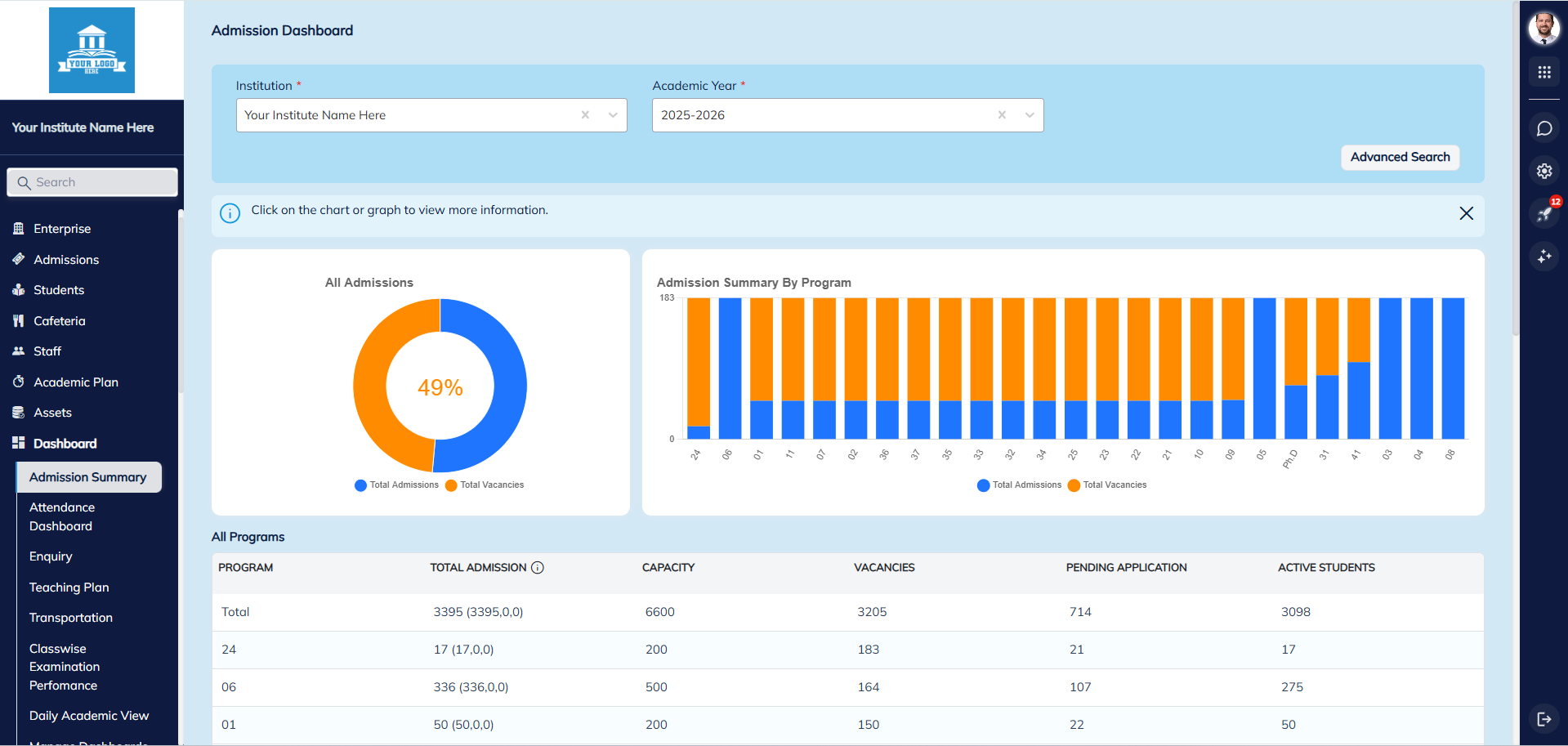Open the chat bubble icon on the right
Image resolution: width=1568 pixels, height=746 pixels.
(x=1544, y=128)
